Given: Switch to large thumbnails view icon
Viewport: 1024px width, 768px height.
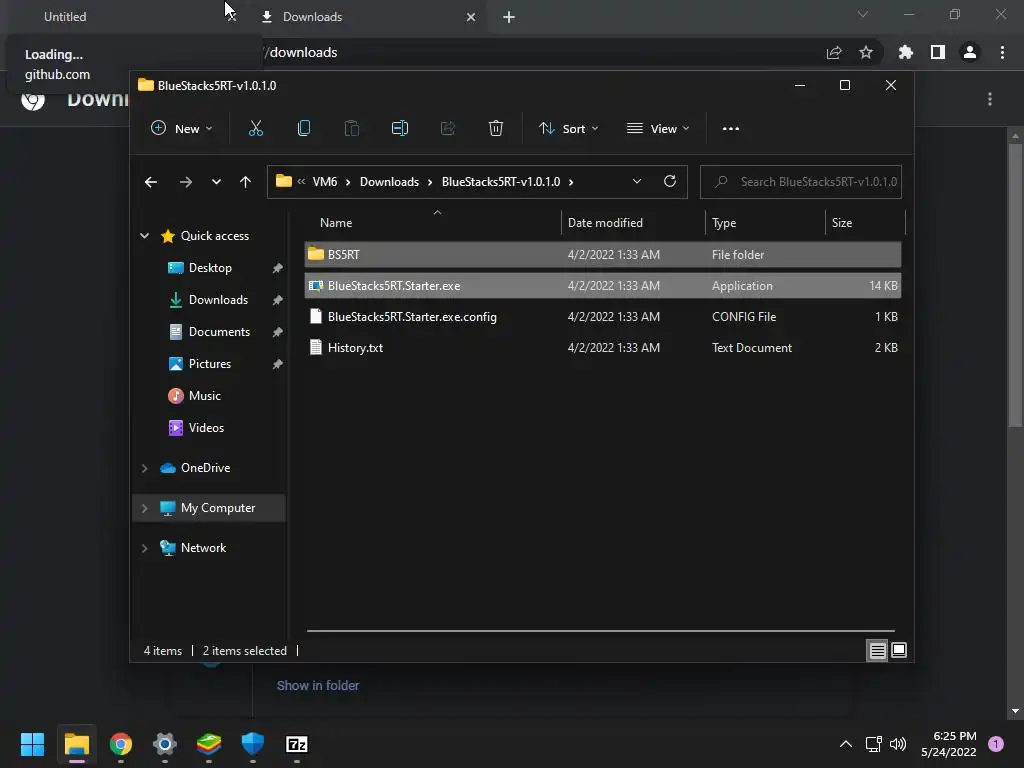Looking at the screenshot, I should tap(899, 650).
